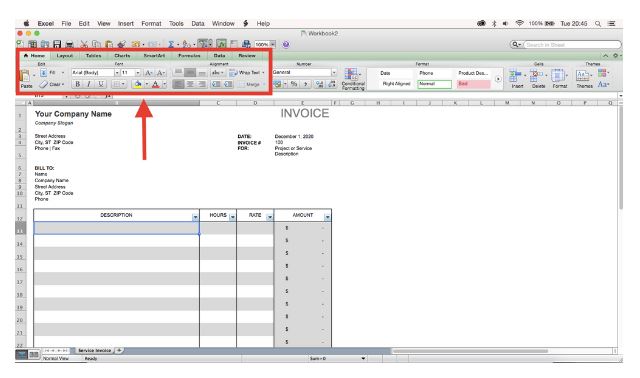The height and width of the screenshot is (378, 640).
Task: Click the fill color bucket swatch
Action: (x=138, y=84)
